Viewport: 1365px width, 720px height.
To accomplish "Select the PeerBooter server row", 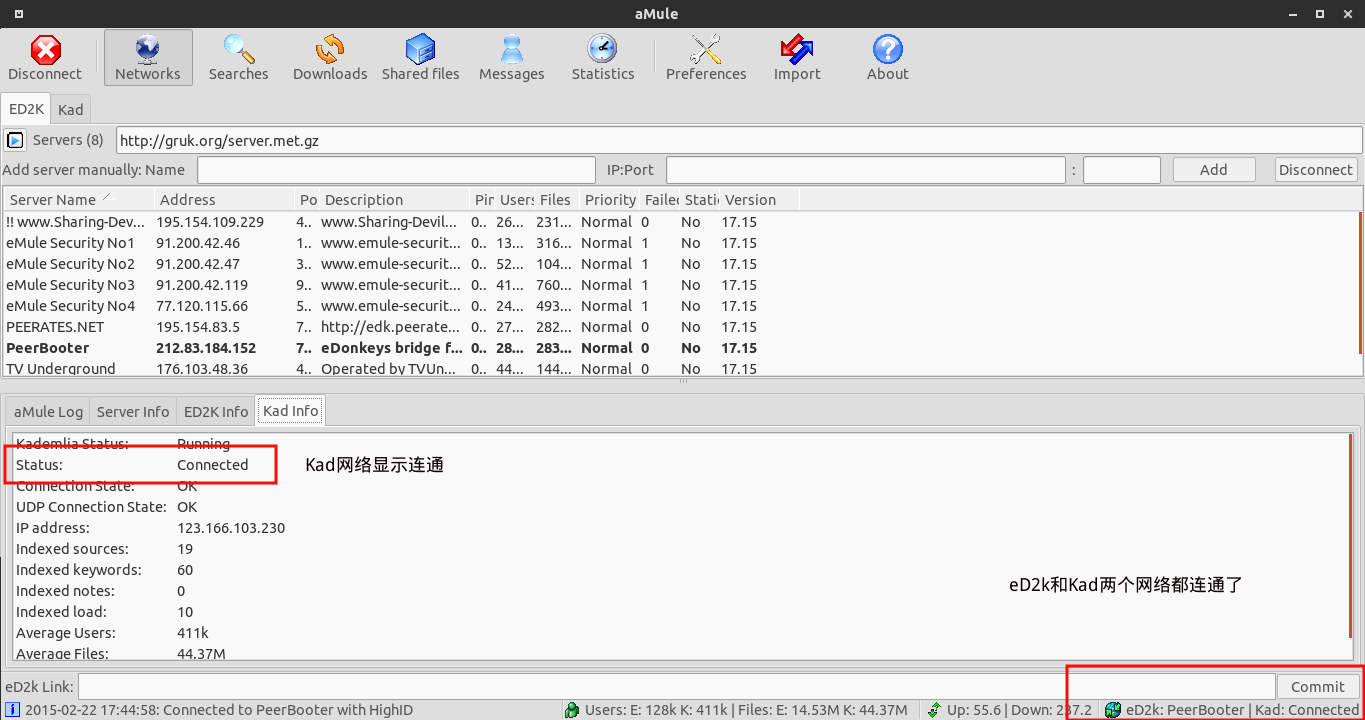I will click(680, 348).
